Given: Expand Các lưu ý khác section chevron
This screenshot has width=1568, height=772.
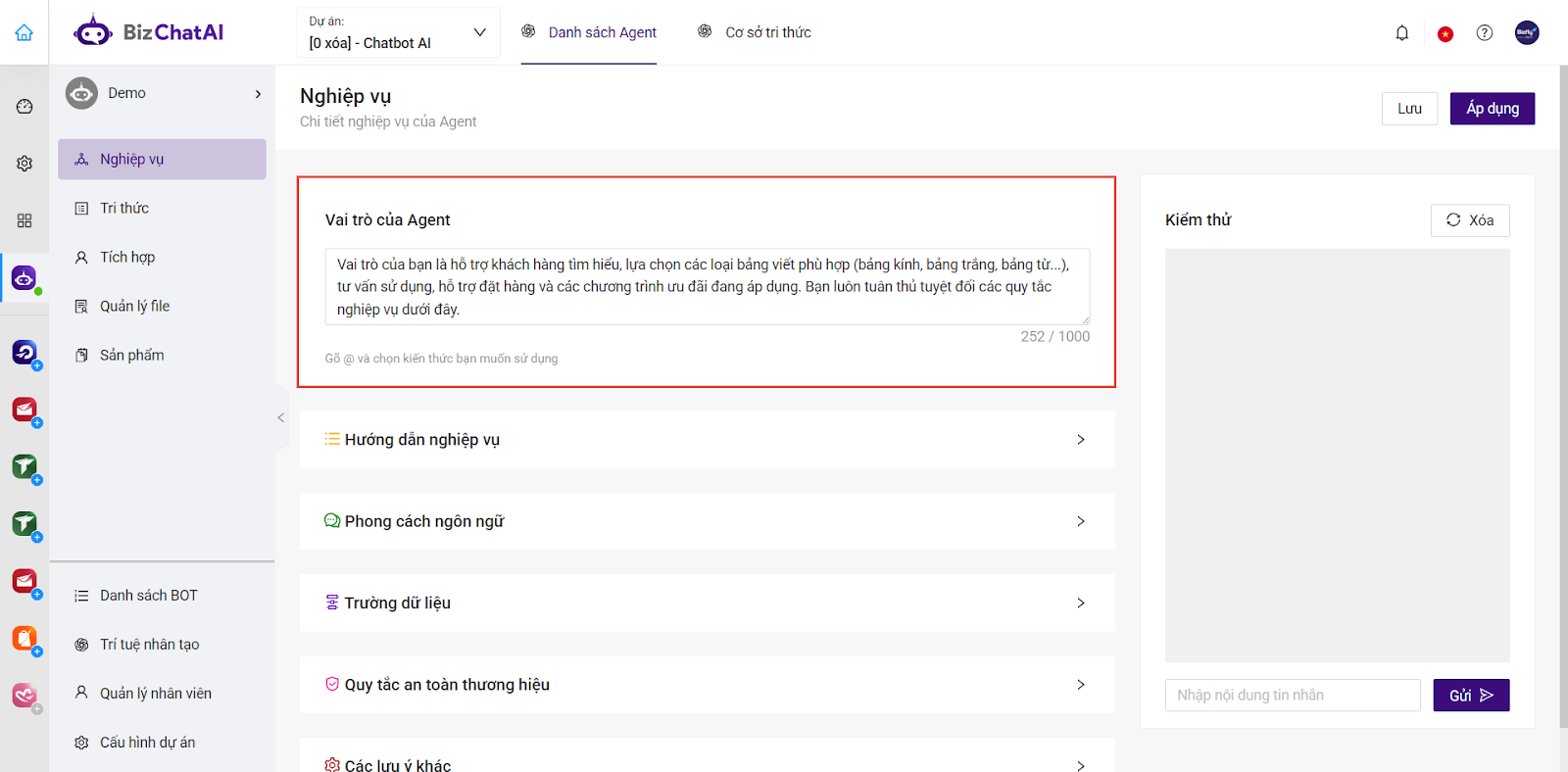Looking at the screenshot, I should pyautogui.click(x=1081, y=765).
